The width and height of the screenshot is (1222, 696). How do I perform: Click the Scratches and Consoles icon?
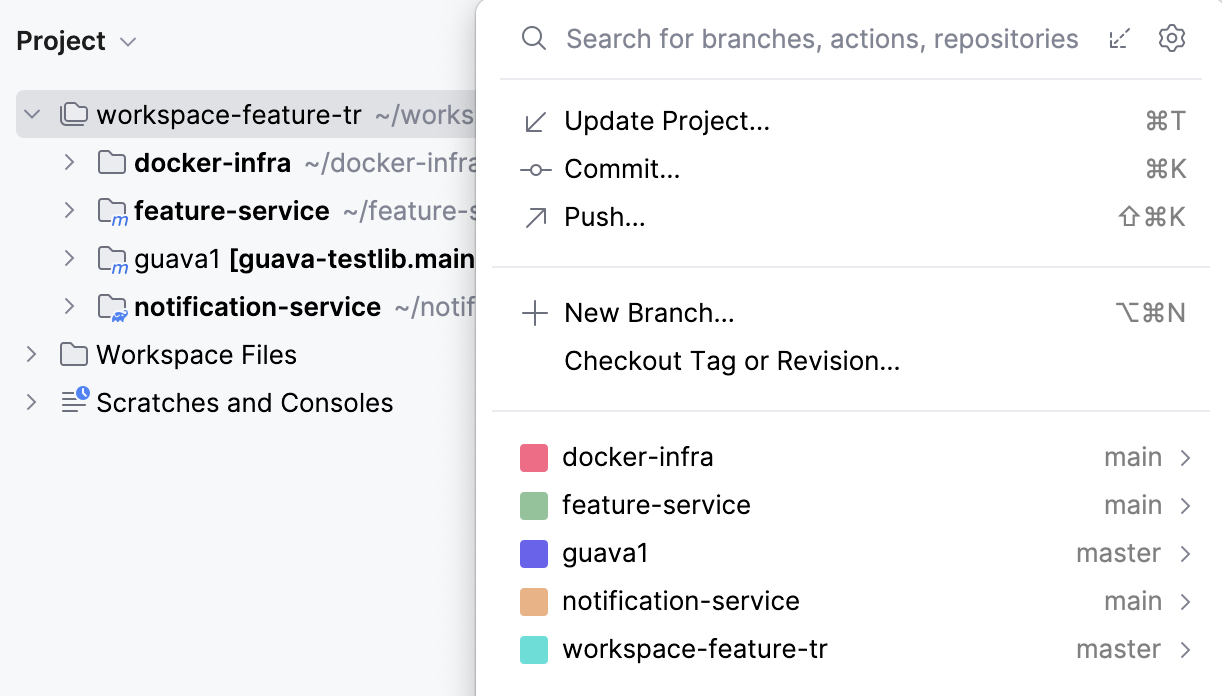pyautogui.click(x=72, y=403)
